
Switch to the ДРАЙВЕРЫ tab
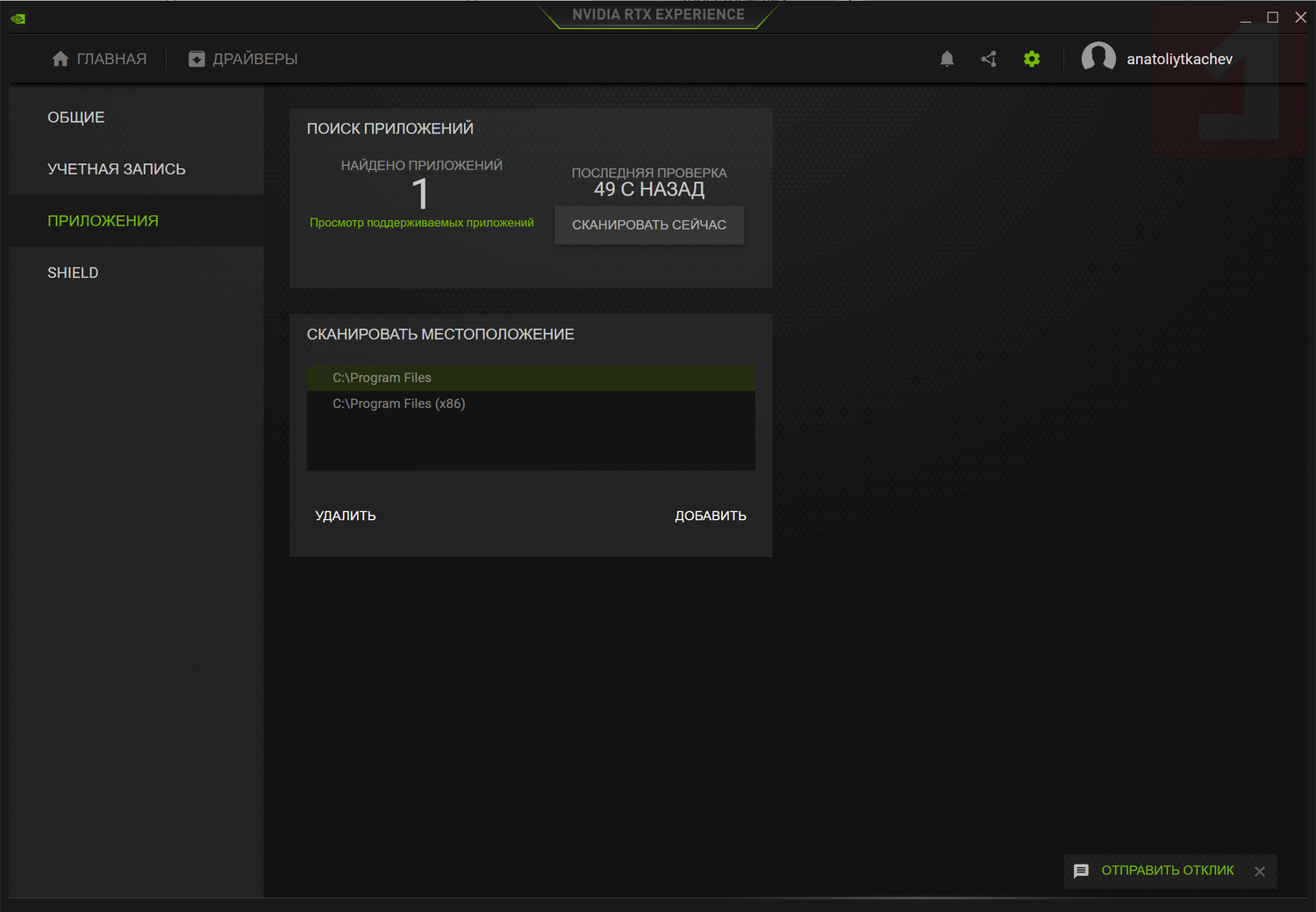243,59
